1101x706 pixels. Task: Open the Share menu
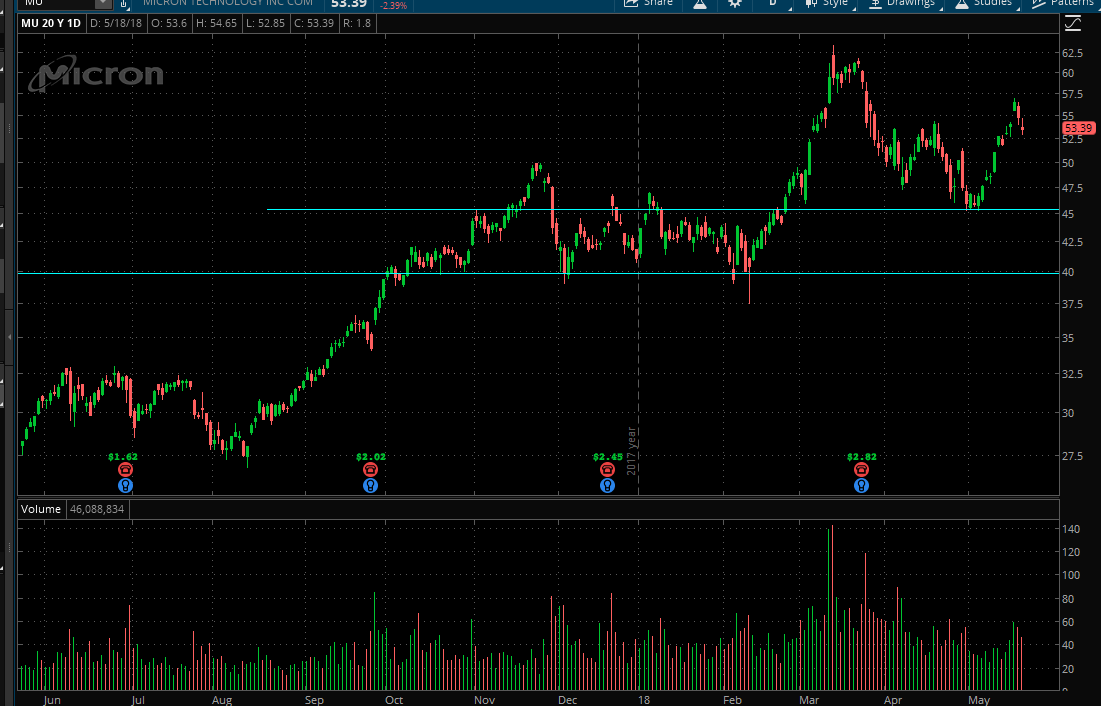pyautogui.click(x=649, y=4)
